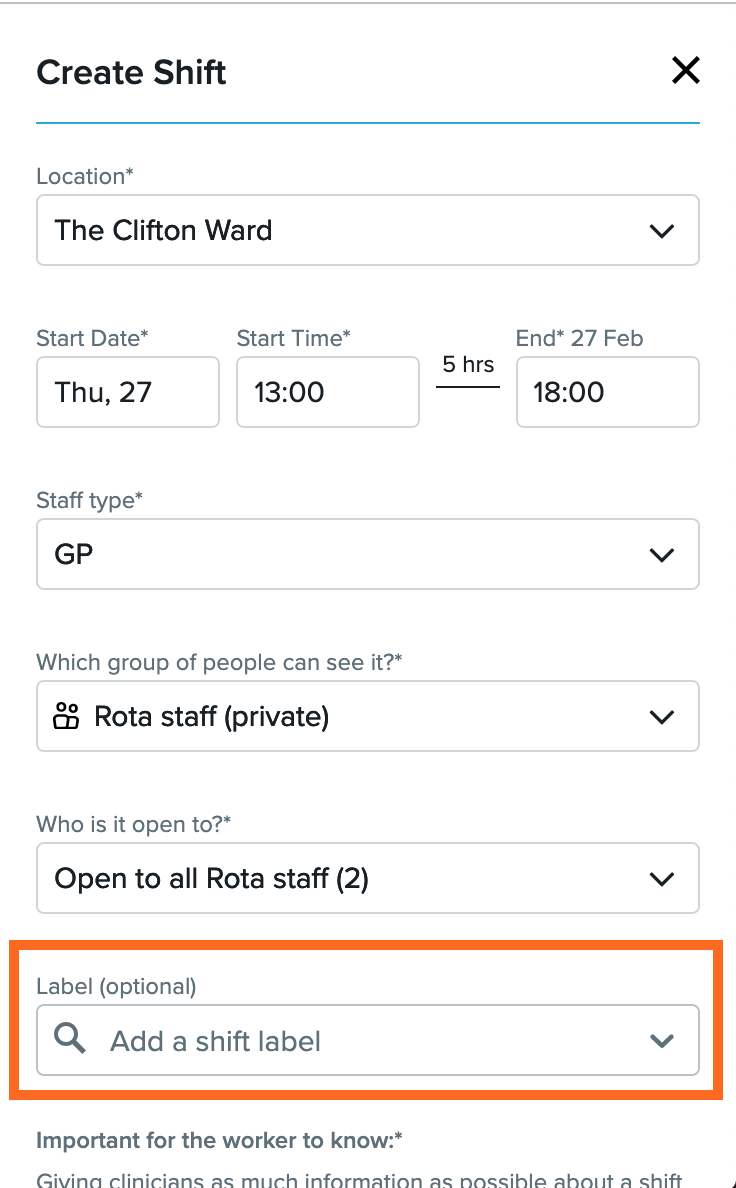The height and width of the screenshot is (1188, 736).
Task: Open the Rota staff (private) dropdown
Action: [x=368, y=716]
